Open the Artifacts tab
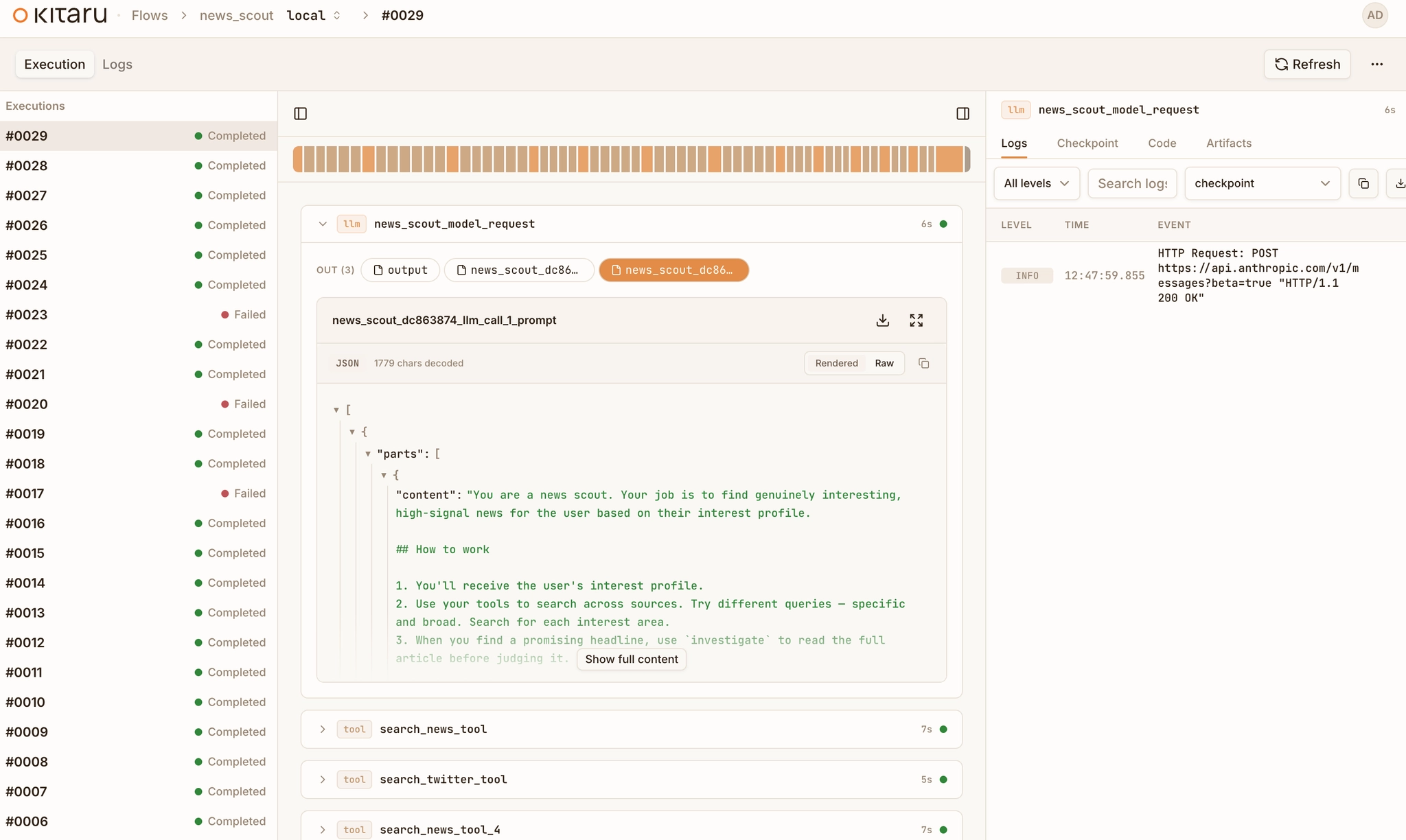 tap(1228, 143)
